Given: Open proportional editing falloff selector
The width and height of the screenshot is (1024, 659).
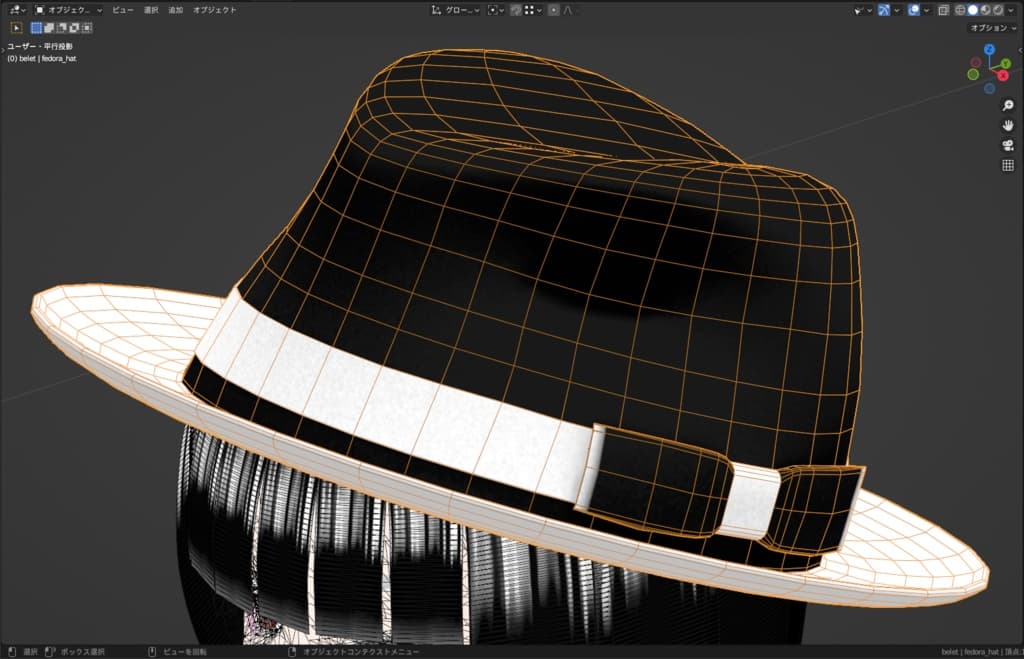Looking at the screenshot, I should click(568, 10).
